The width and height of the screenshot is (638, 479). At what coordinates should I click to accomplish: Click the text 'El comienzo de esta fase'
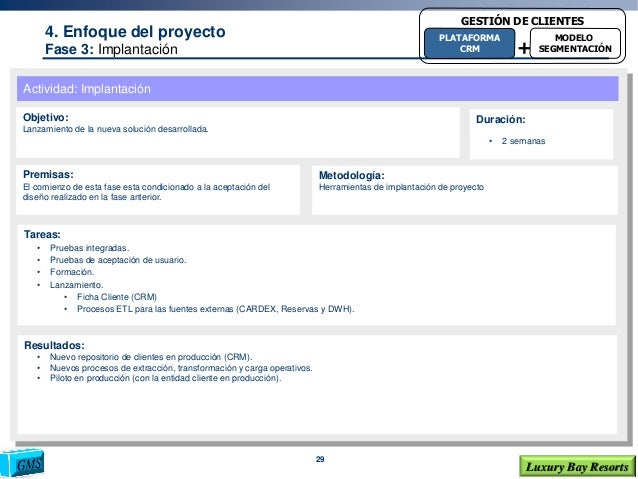[72, 187]
